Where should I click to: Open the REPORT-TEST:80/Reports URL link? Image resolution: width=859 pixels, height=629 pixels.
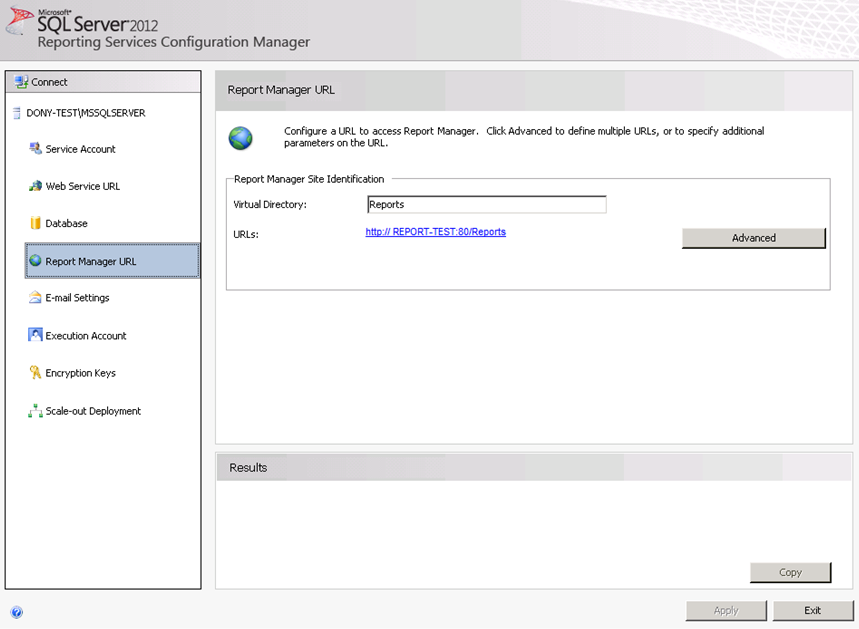435,232
